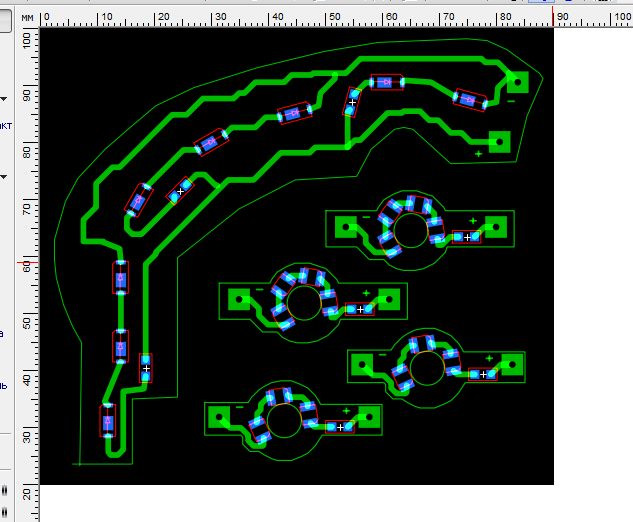
Task: Click the origin crosshair at board's bottom-left corner
Action: pos(80,464)
